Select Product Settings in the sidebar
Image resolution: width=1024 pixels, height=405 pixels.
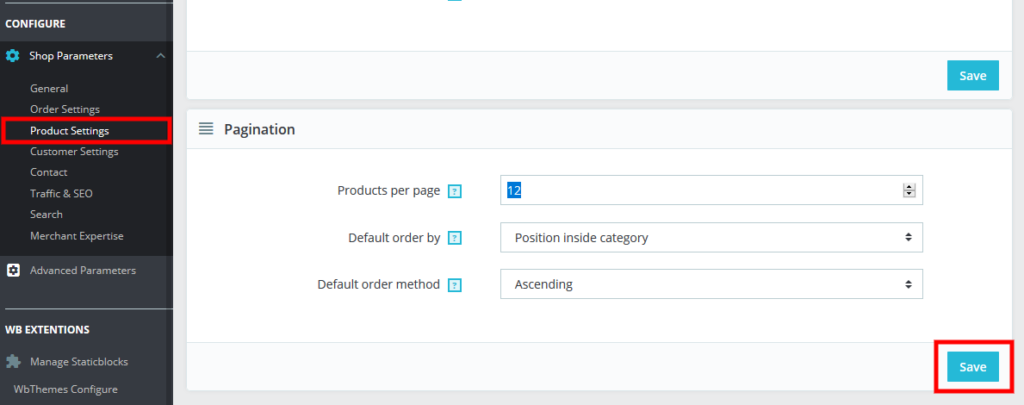click(70, 131)
